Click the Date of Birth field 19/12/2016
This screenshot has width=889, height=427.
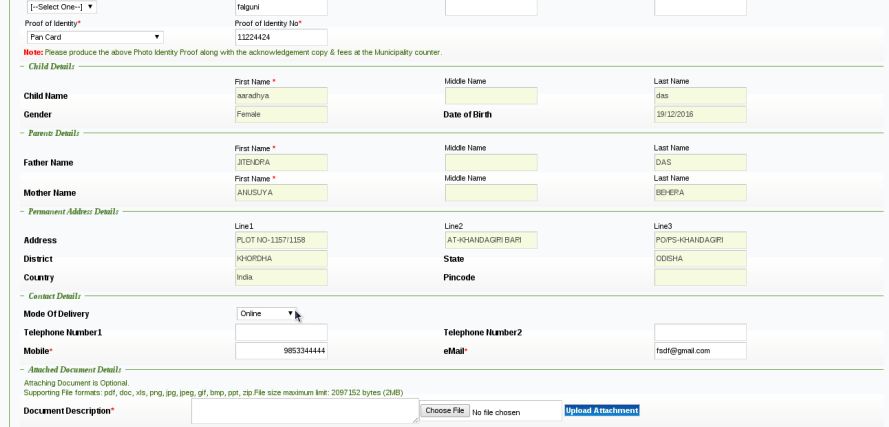[700, 115]
